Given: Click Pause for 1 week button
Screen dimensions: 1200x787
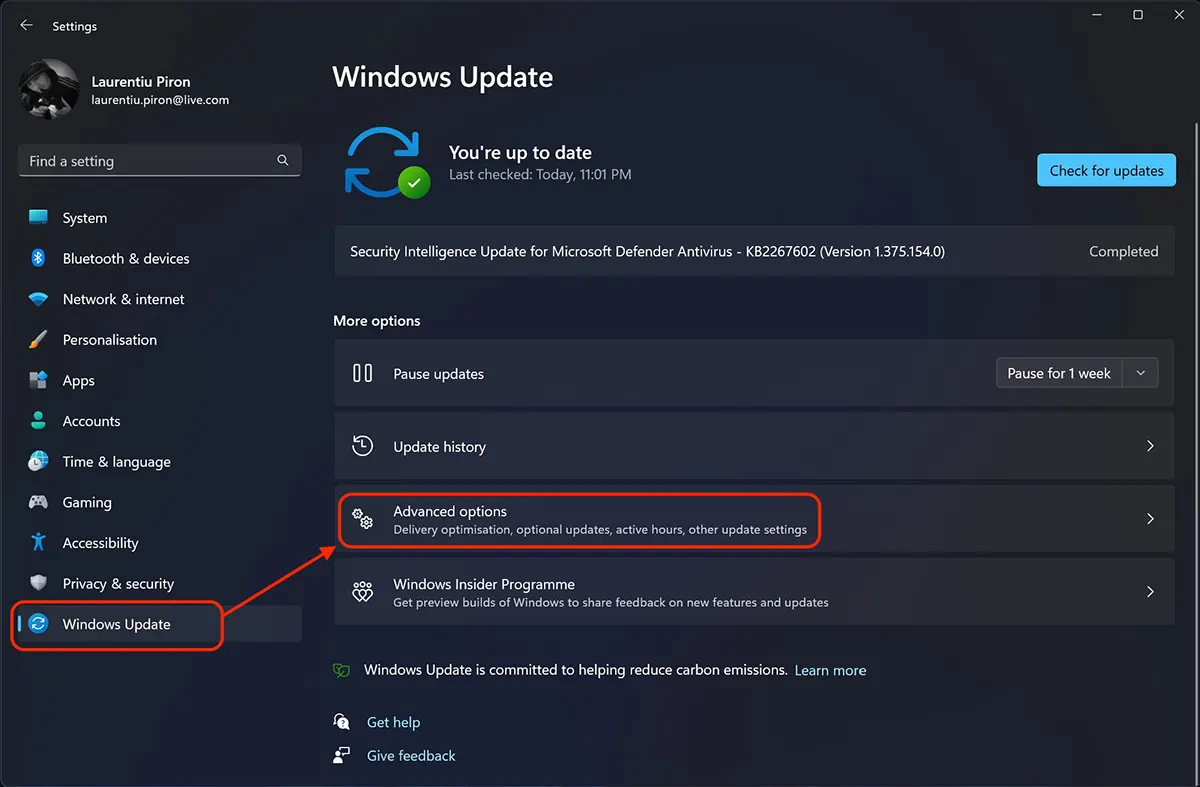Looking at the screenshot, I should (1059, 373).
